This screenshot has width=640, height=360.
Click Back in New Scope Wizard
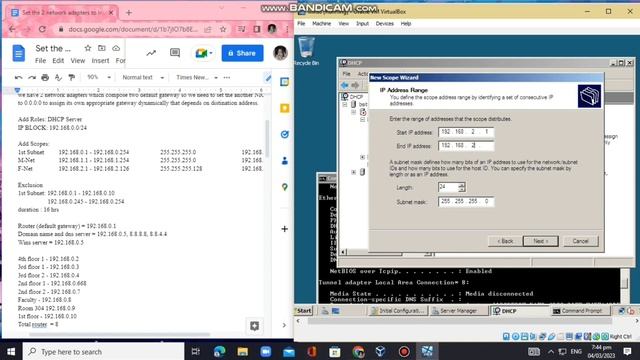click(505, 241)
